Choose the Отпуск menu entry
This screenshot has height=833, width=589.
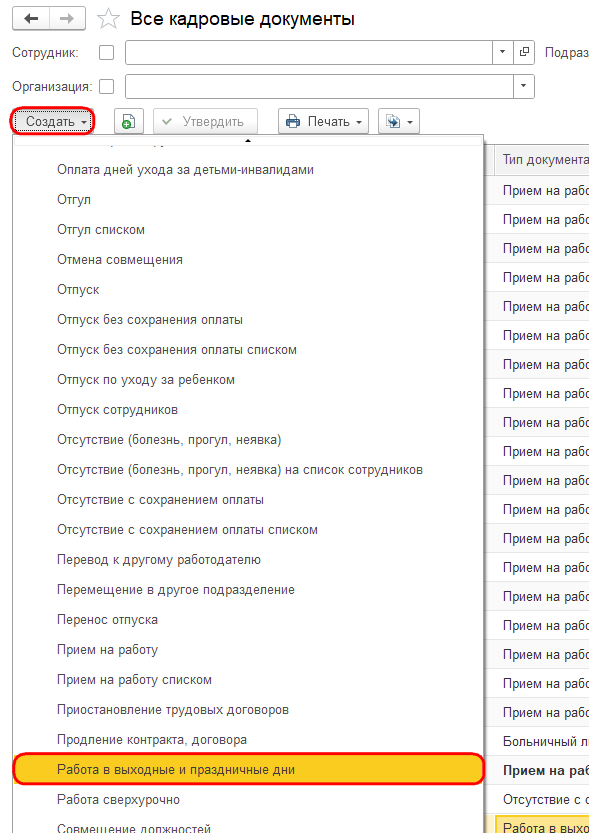[248, 290]
